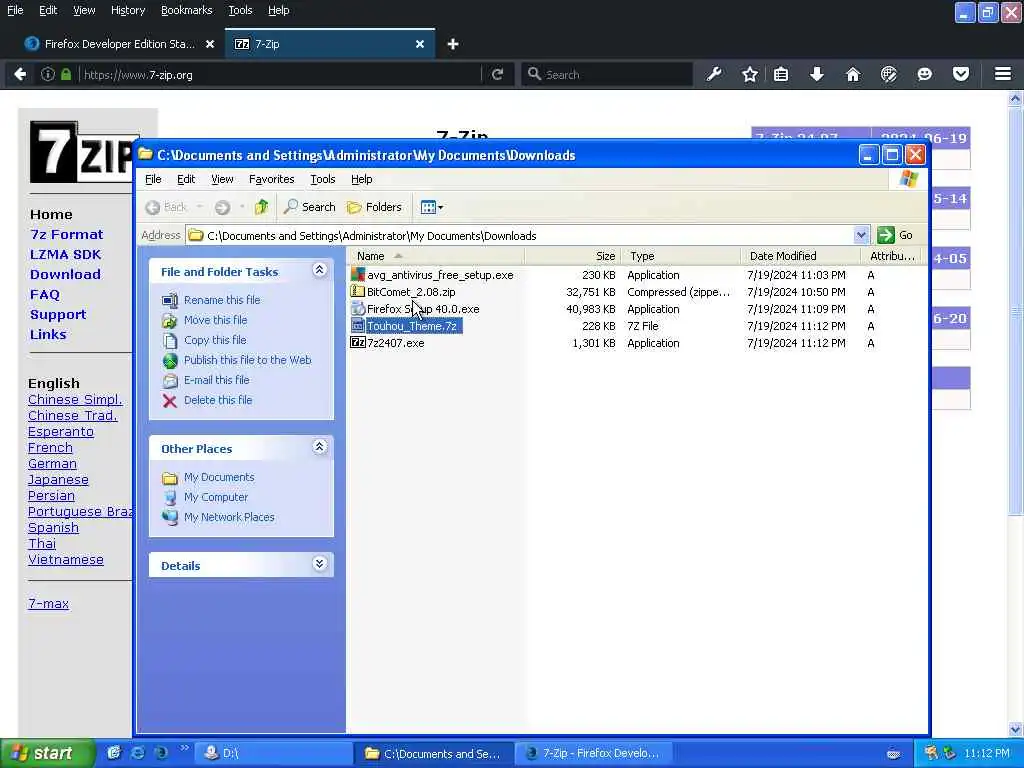
Task: Select 7z2407.exe file
Action: (x=395, y=343)
